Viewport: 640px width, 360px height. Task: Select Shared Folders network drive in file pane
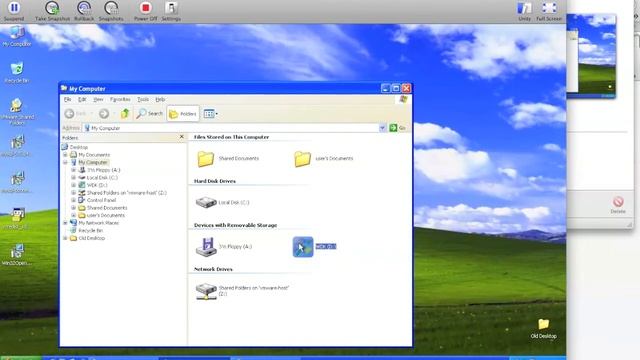[242, 291]
